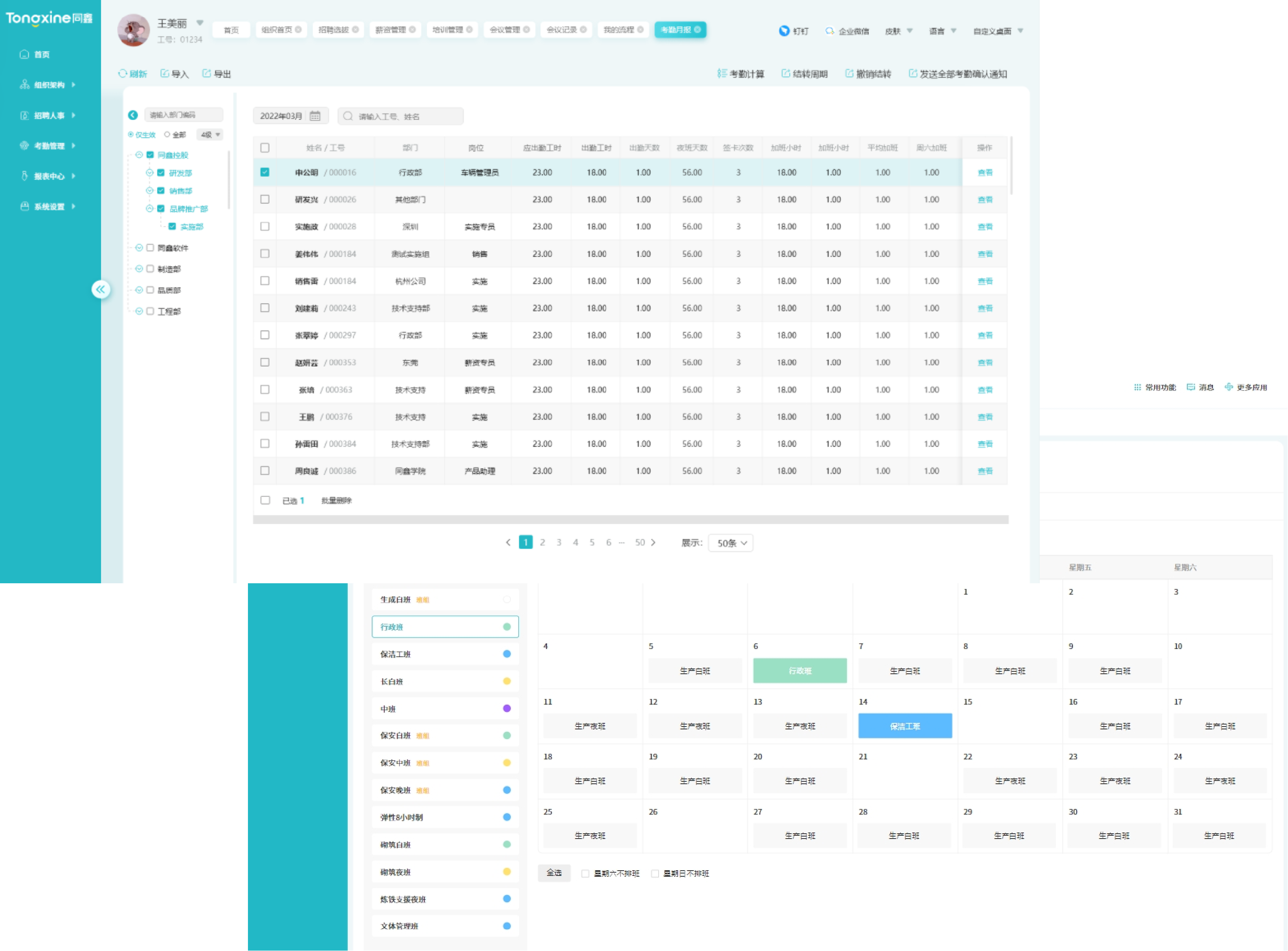Expand the 考勤管理 sidebar menu
Image resolution: width=1288 pixels, height=951 pixels.
[x=49, y=146]
